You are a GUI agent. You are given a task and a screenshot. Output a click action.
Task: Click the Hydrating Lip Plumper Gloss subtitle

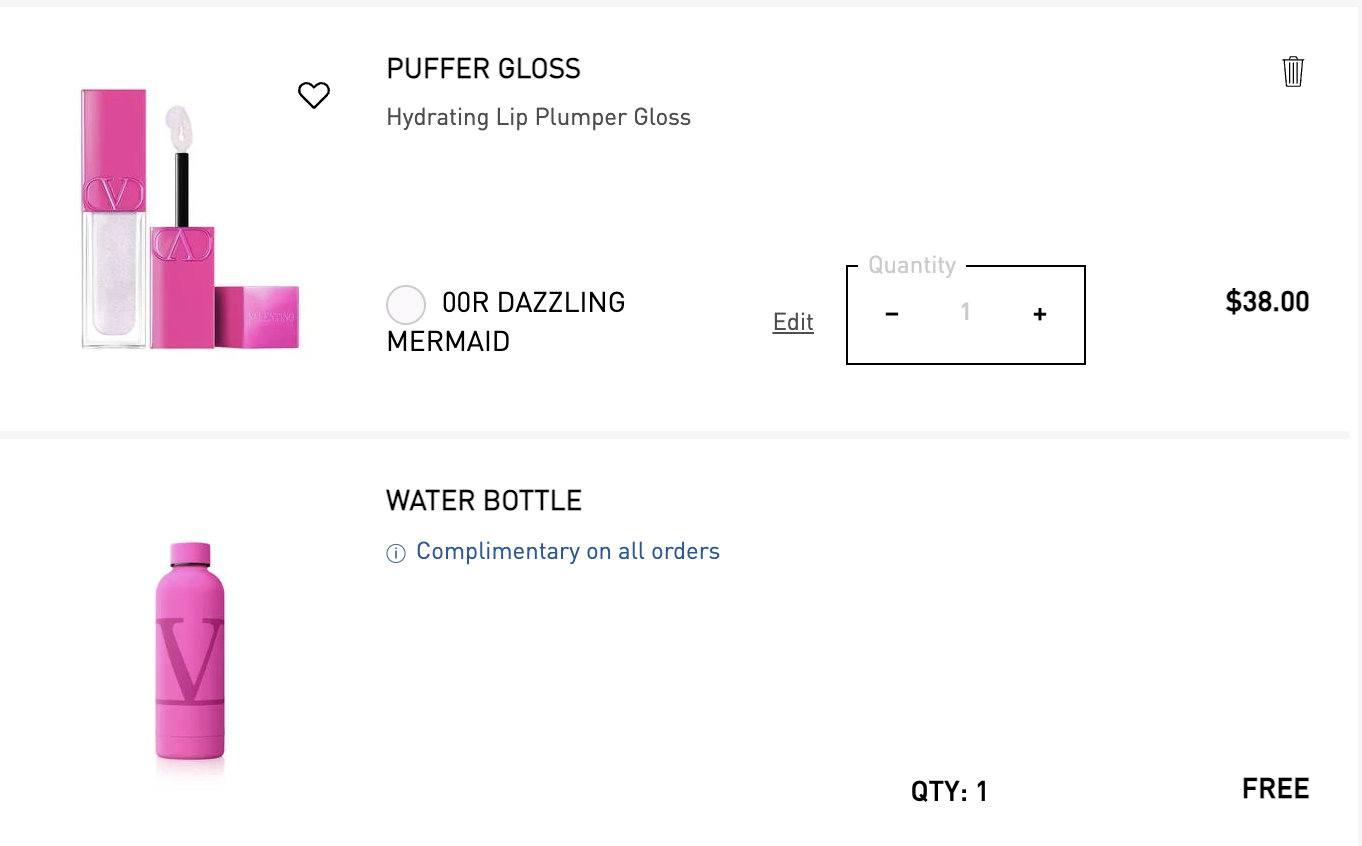tap(538, 117)
